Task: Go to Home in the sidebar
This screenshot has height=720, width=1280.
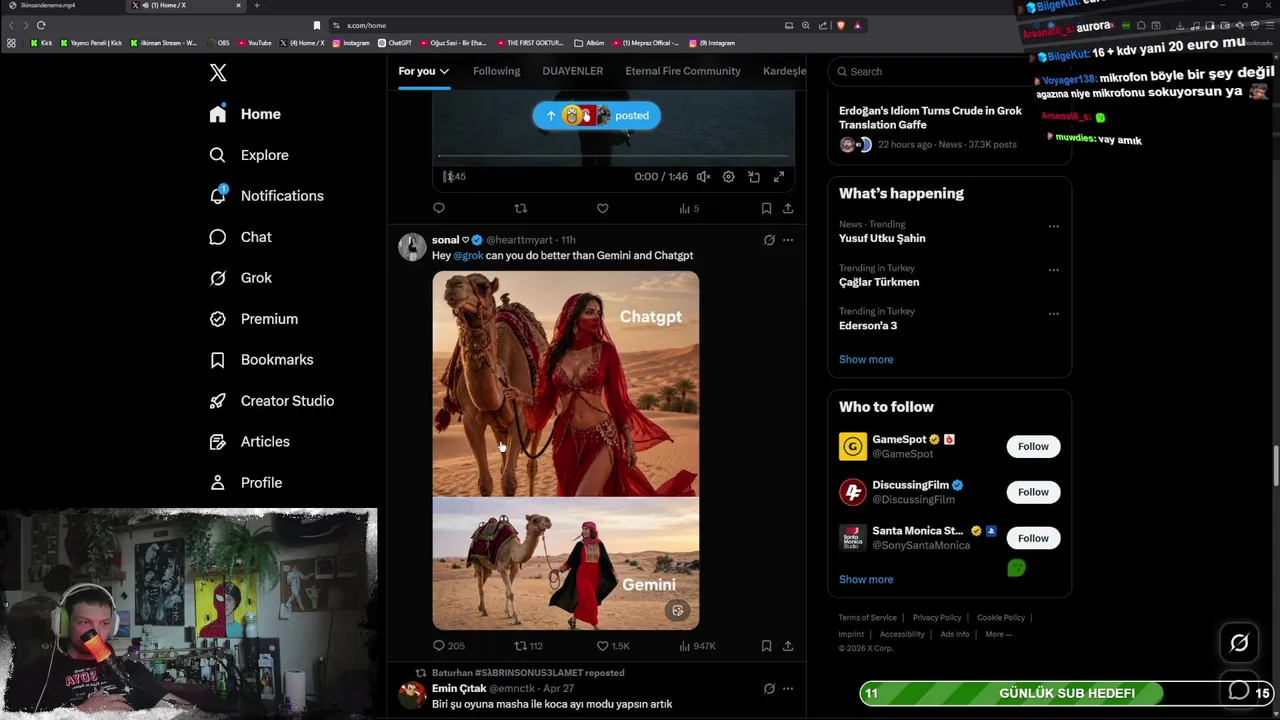Action: click(x=245, y=114)
